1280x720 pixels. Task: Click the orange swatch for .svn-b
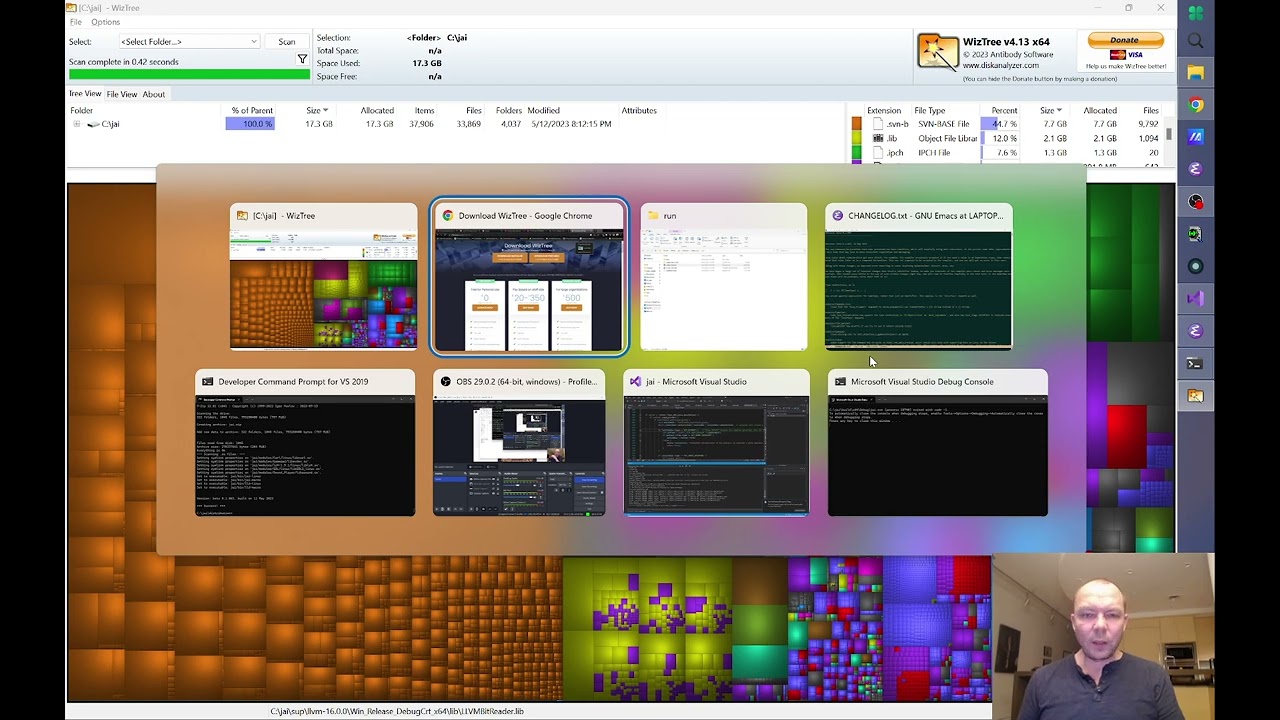click(856, 124)
